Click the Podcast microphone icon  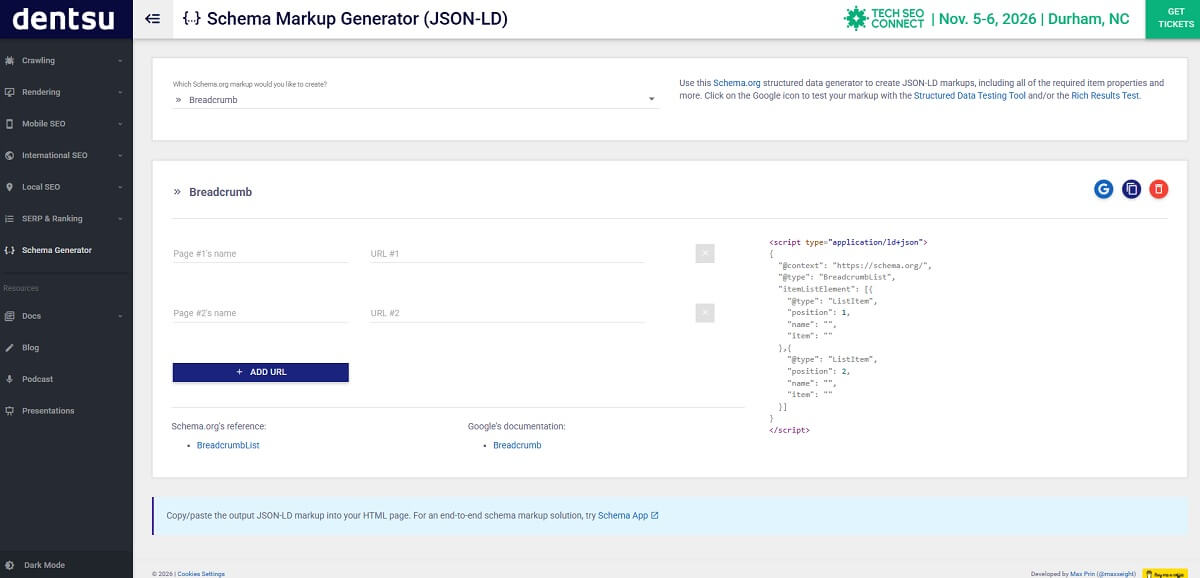[10, 379]
